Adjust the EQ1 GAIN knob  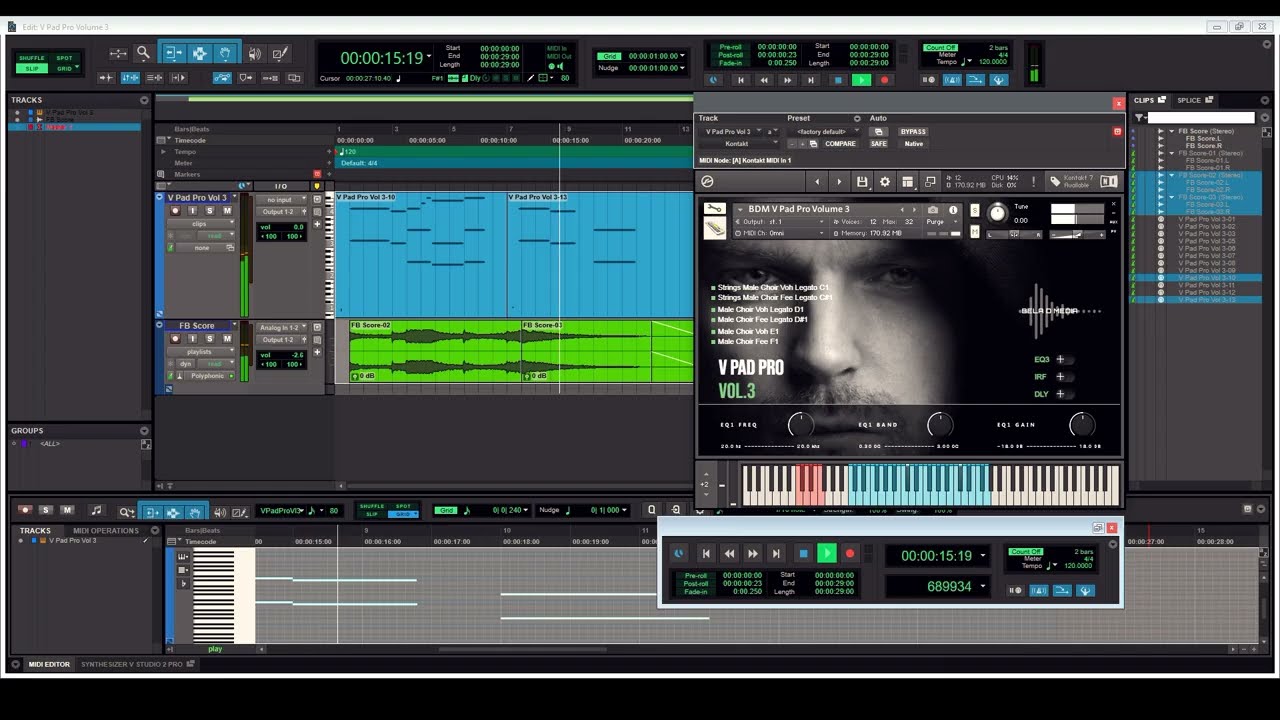pos(1082,425)
